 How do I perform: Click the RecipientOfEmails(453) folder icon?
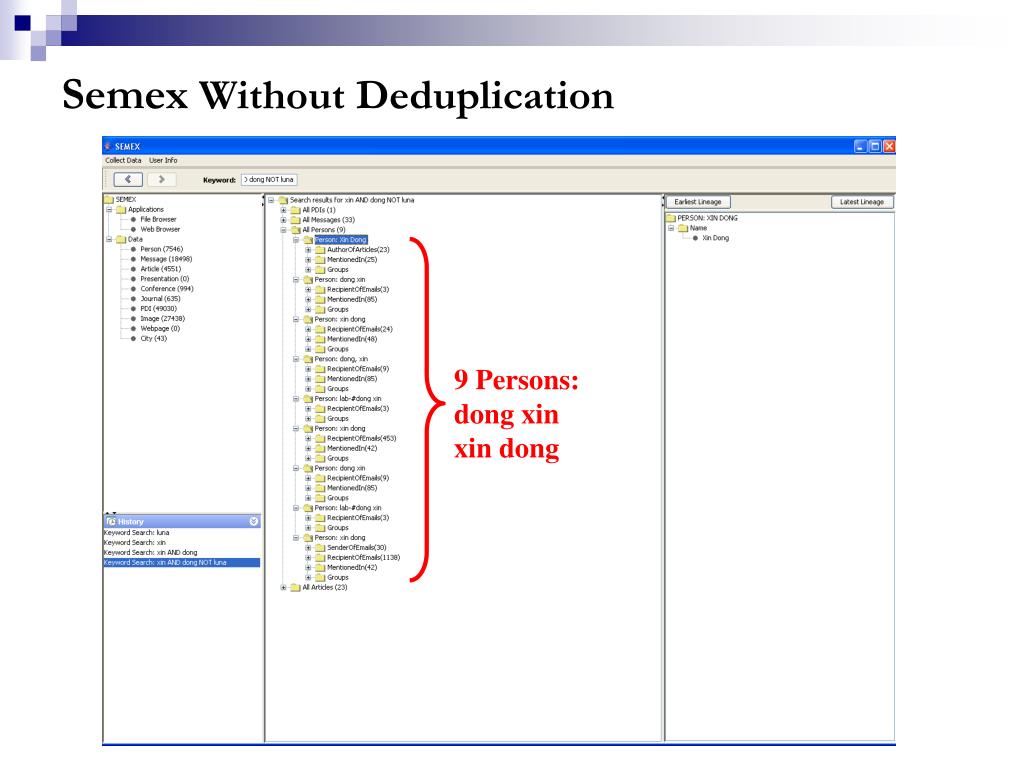(x=320, y=439)
